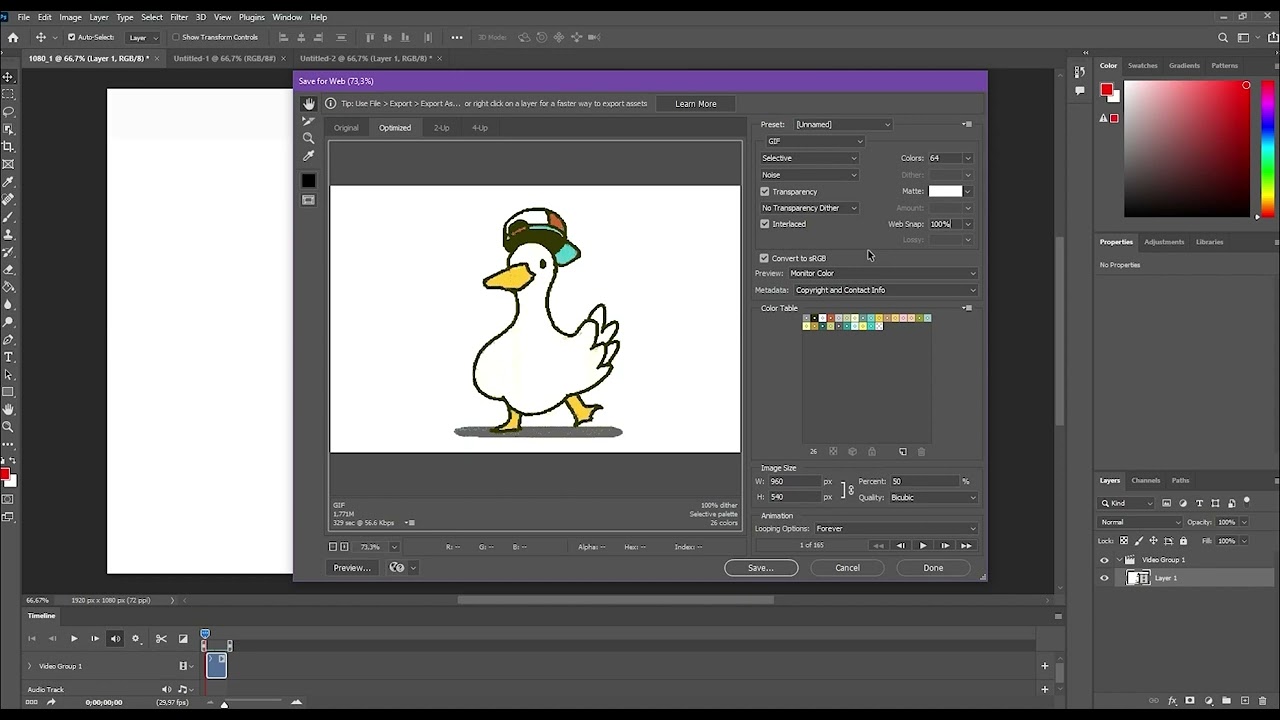This screenshot has height=720, width=1280.
Task: Click the white Matte color swatch
Action: (944, 191)
